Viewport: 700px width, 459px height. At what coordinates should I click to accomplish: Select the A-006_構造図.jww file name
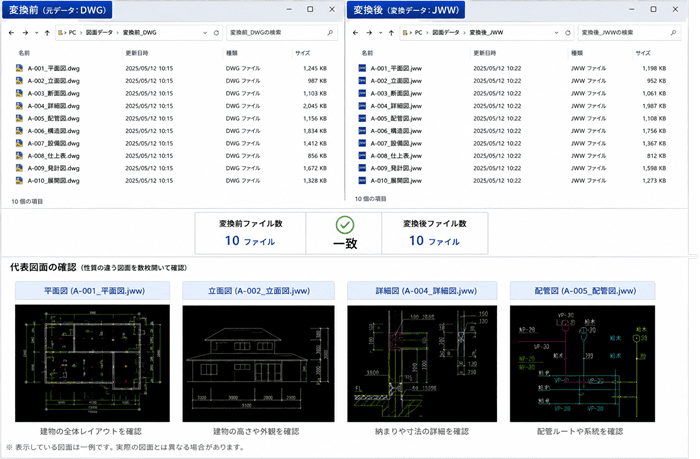[x=396, y=131]
